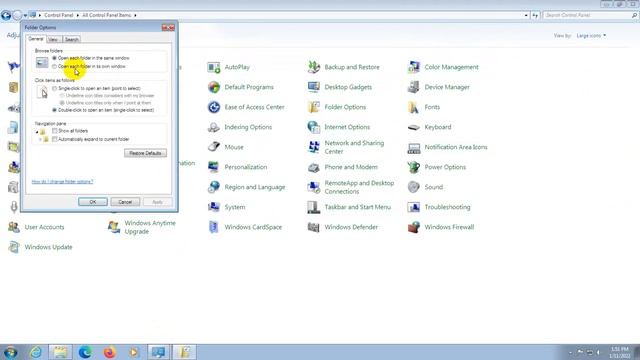This screenshot has height=360, width=640.
Task: Open the Indexing Options icon
Action: (214, 127)
